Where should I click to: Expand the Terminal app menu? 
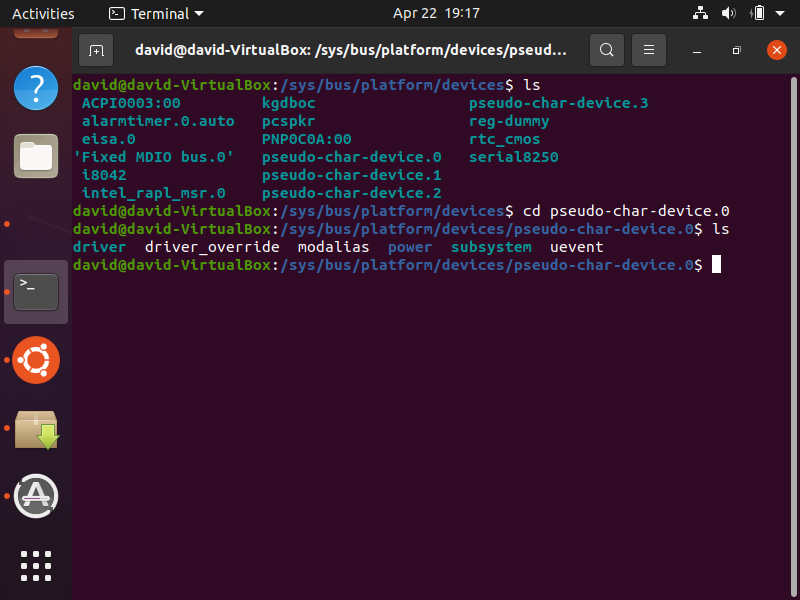click(x=156, y=13)
